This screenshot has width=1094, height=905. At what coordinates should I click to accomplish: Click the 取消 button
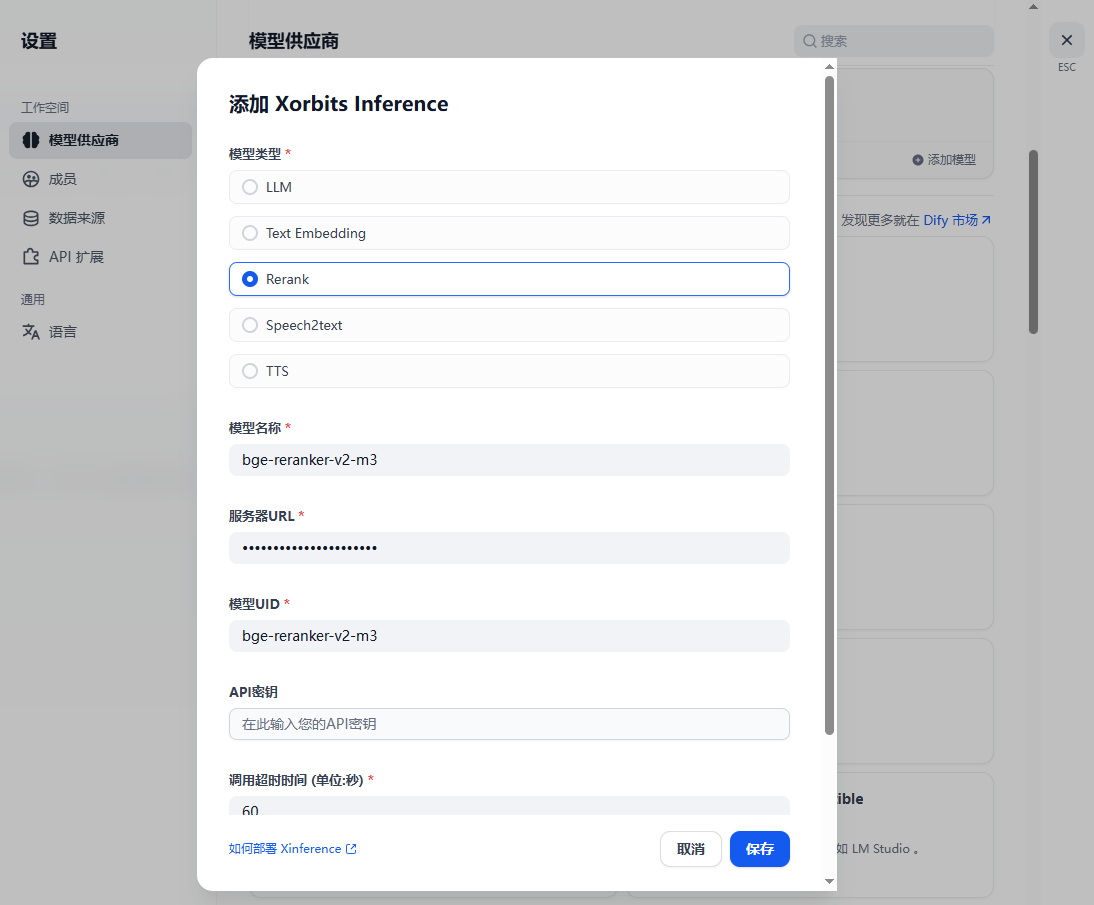[x=690, y=848]
